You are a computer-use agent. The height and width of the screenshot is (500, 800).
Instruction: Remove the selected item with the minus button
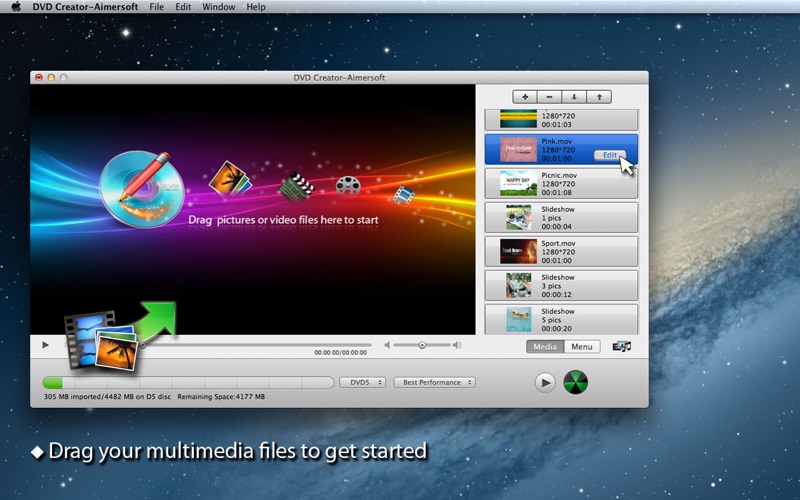(549, 96)
